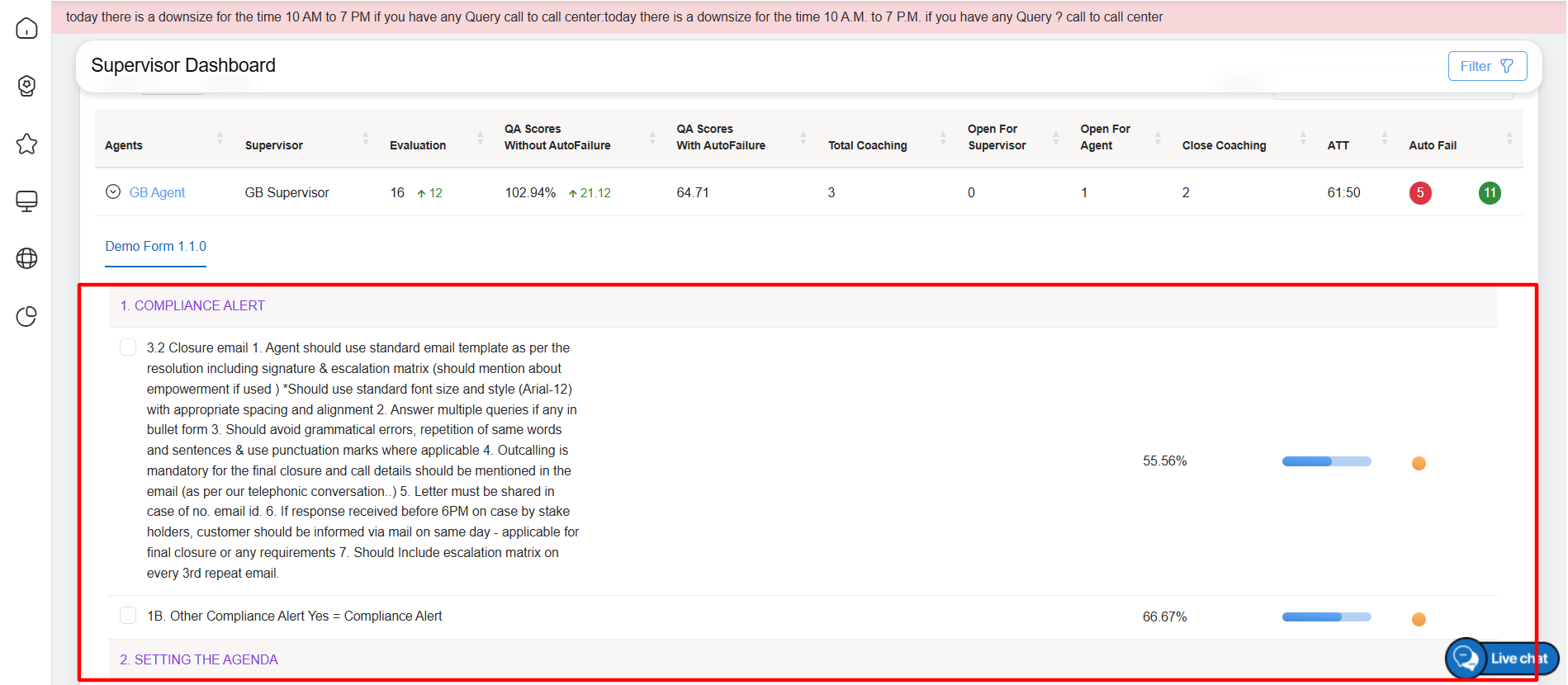
Task: Click the Filter button
Action: pos(1486,66)
